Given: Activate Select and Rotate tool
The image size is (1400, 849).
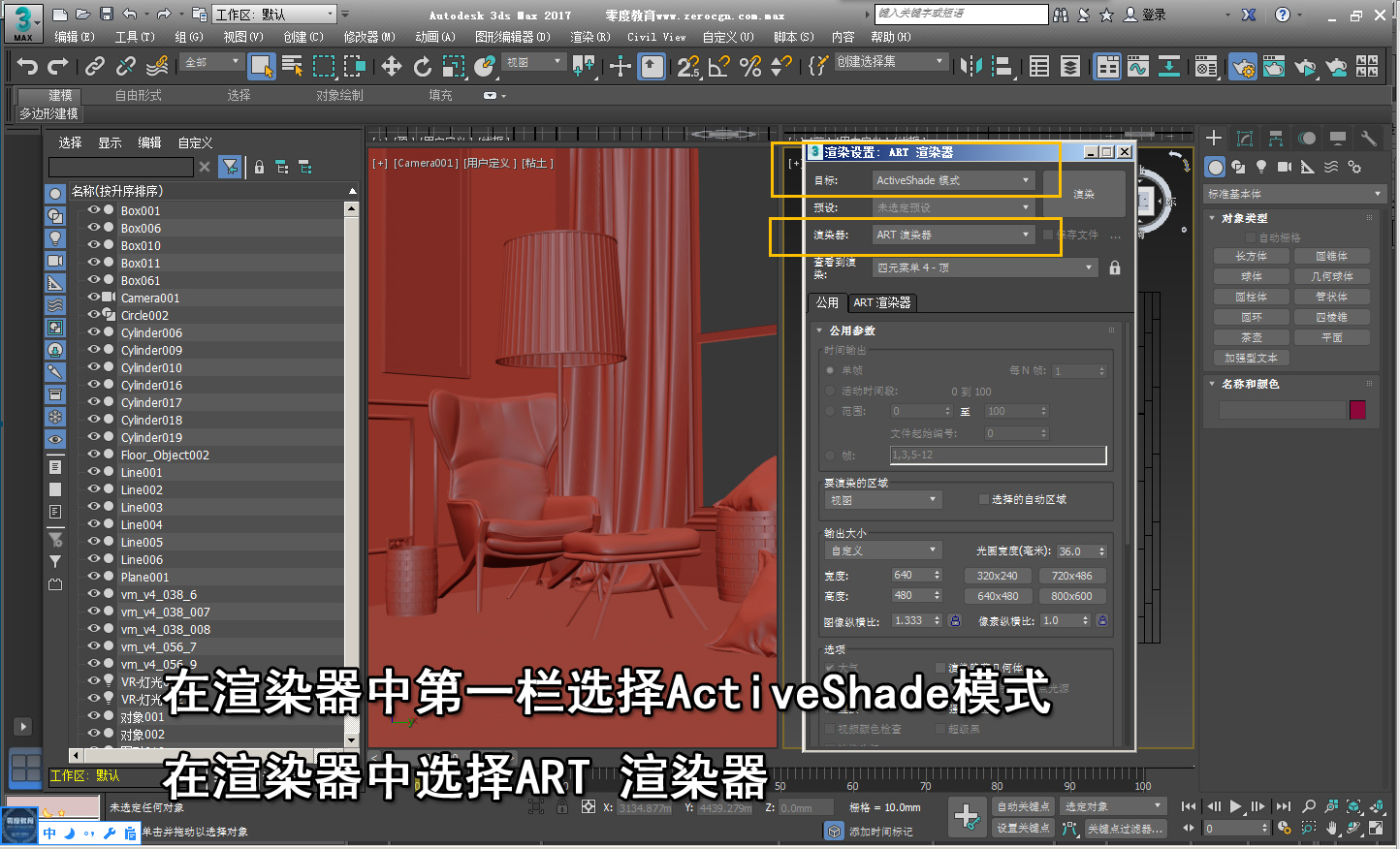Looking at the screenshot, I should [x=423, y=66].
